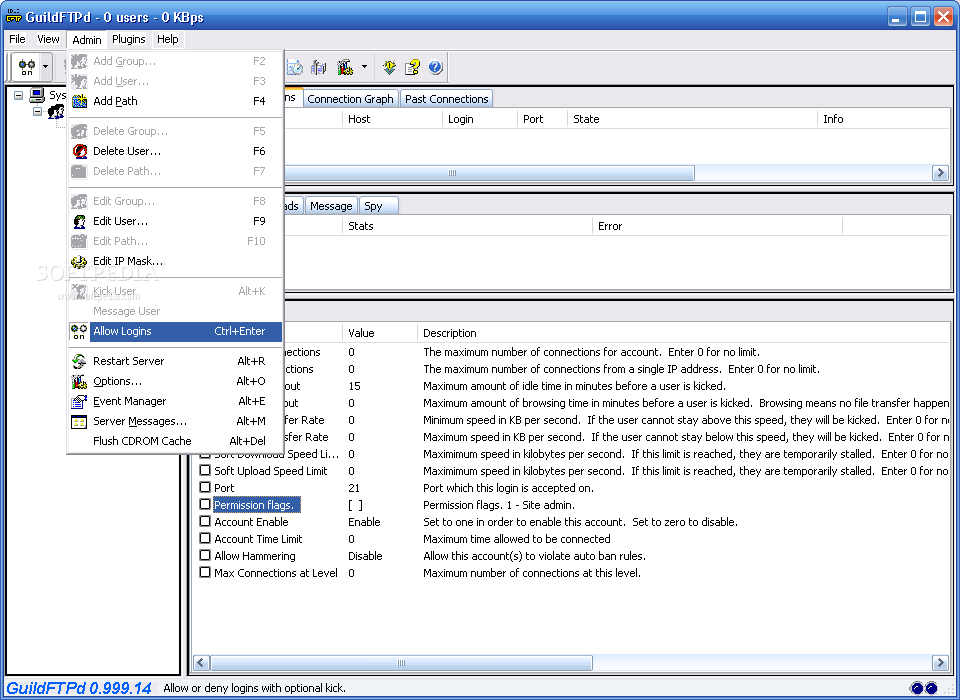Choose Flush CDROM Cache menu entry
The image size is (960, 700).
175,441
